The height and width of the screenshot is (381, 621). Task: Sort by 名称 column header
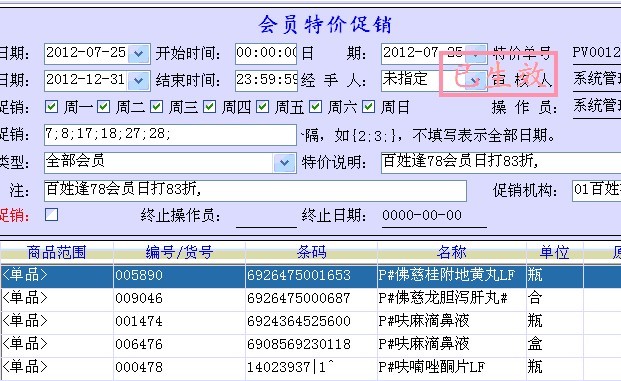tap(452, 252)
